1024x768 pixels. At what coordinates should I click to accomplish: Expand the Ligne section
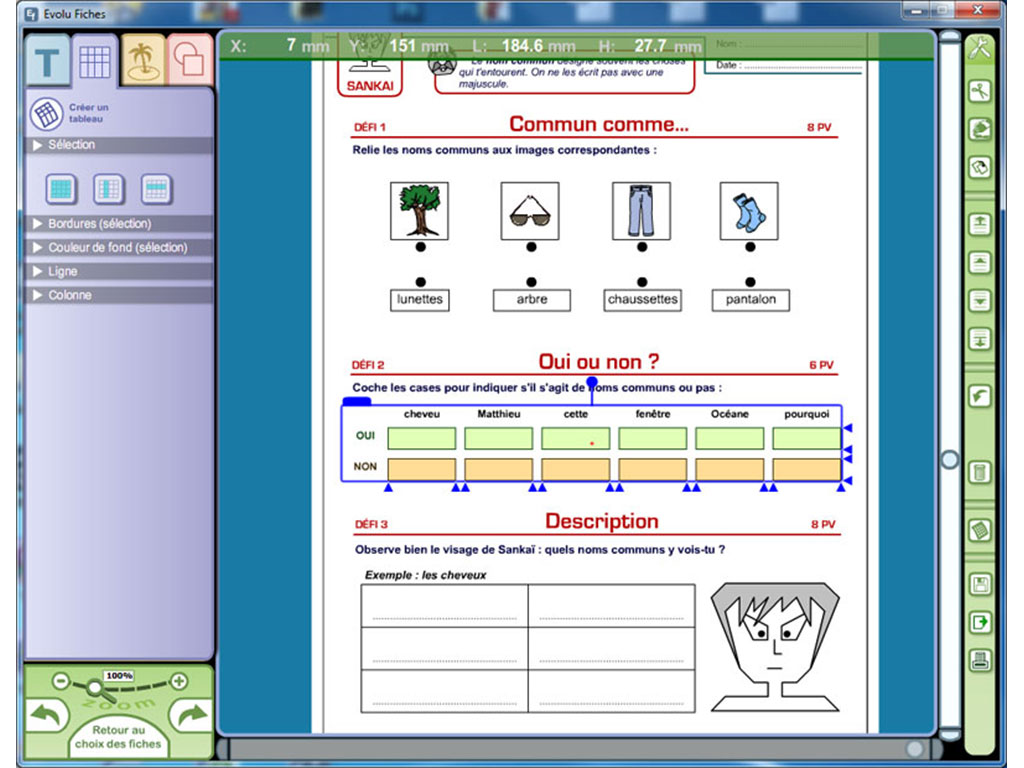pyautogui.click(x=118, y=271)
